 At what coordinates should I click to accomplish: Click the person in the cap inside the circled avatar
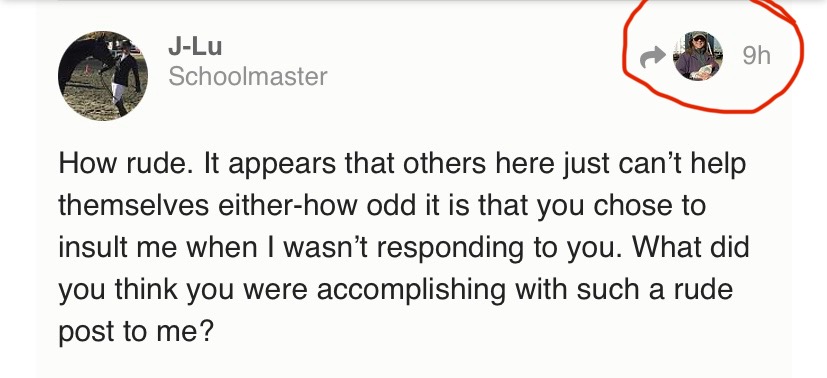[x=698, y=57]
